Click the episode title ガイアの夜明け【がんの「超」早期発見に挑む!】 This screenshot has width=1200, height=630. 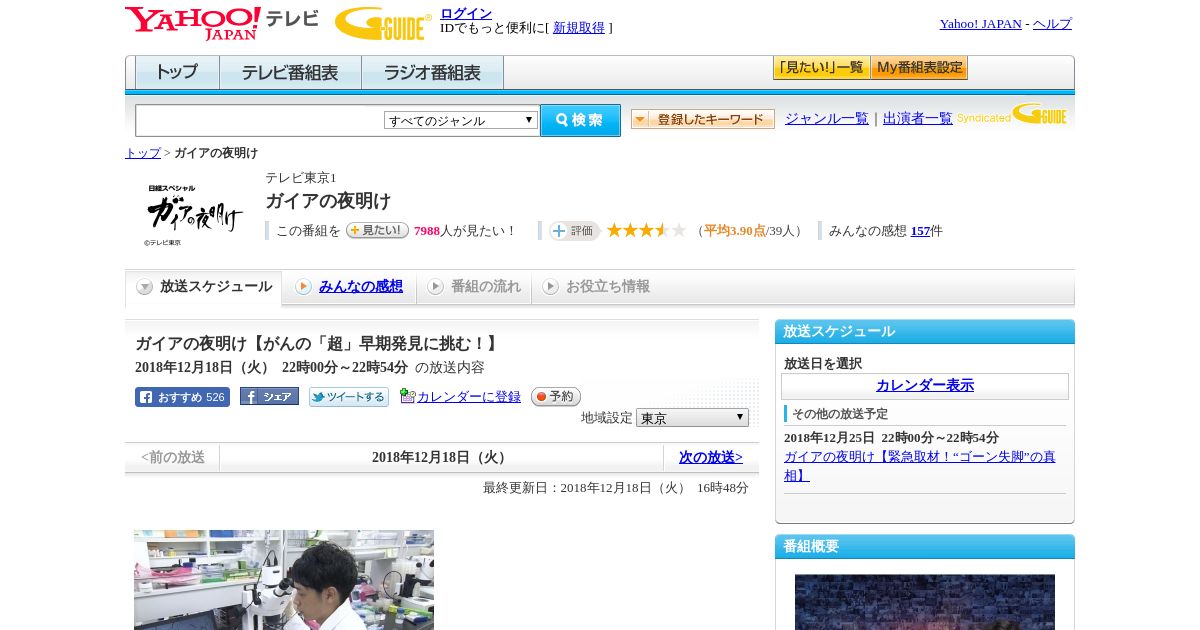click(x=319, y=343)
